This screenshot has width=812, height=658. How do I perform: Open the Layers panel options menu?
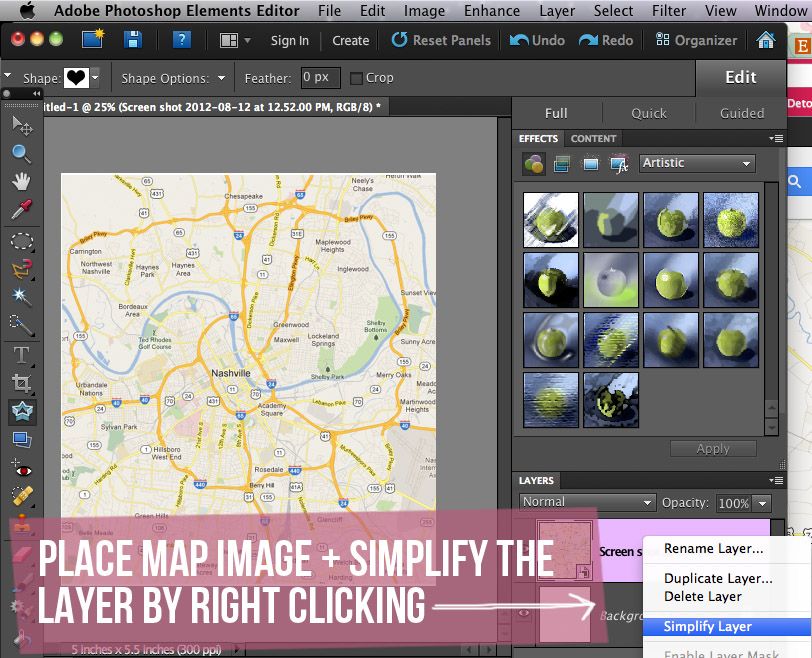coord(776,480)
